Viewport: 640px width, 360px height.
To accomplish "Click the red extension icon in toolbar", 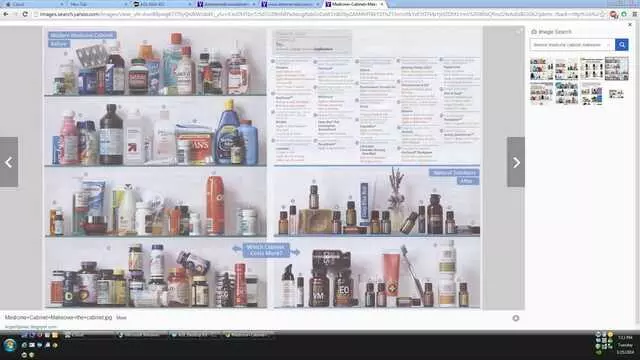I will 613,14.
